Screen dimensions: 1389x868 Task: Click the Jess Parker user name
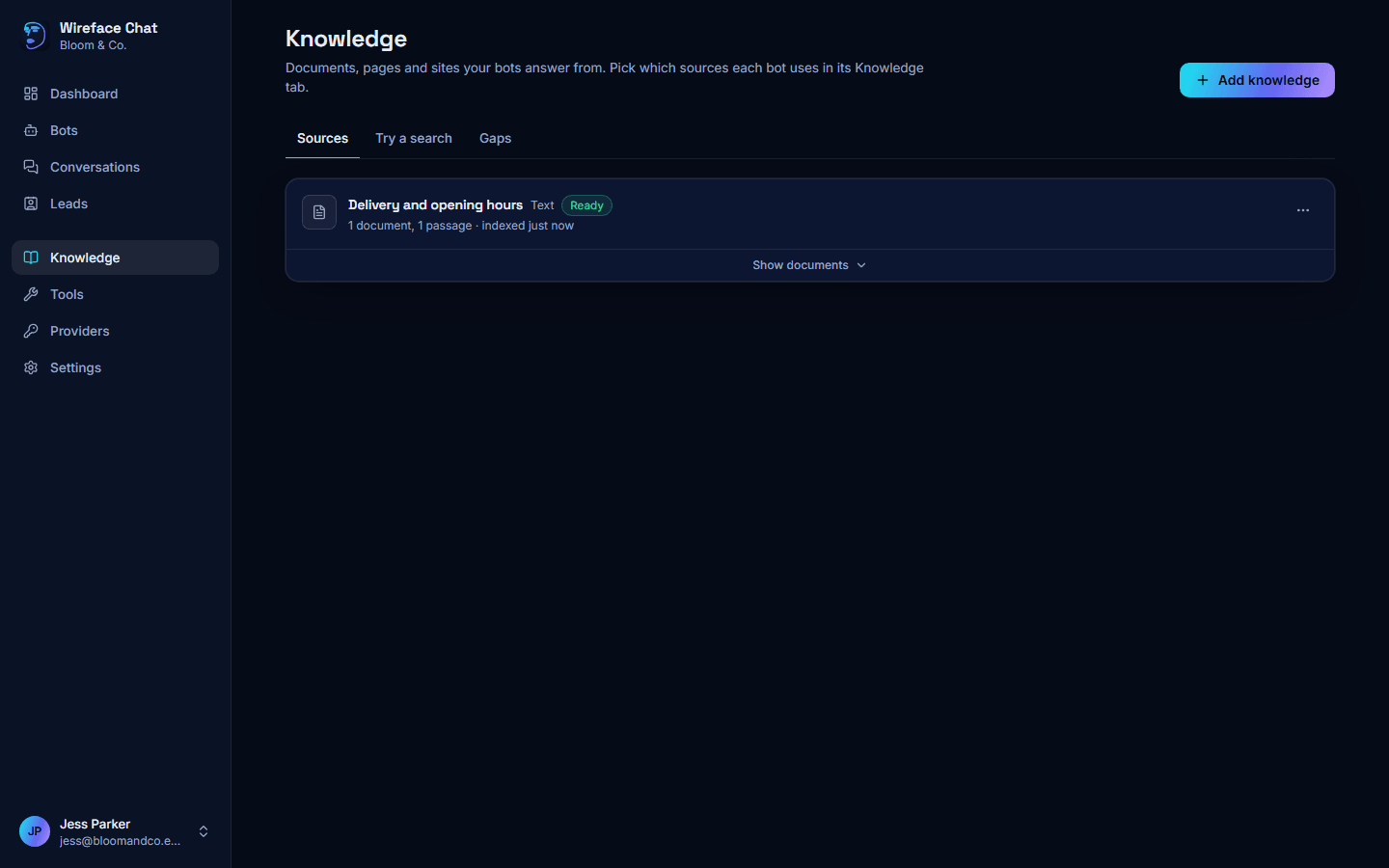(95, 824)
